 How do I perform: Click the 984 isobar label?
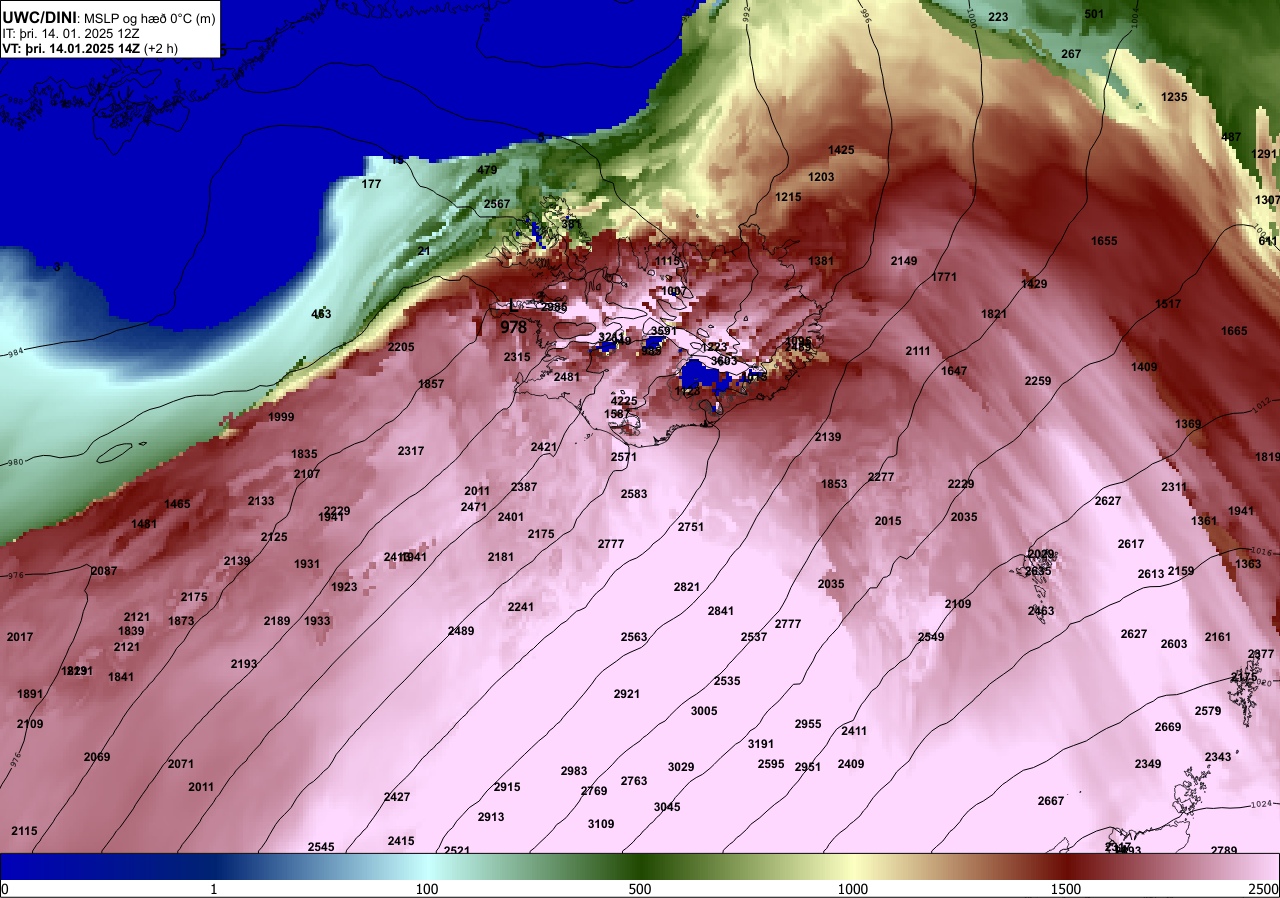click(14, 352)
